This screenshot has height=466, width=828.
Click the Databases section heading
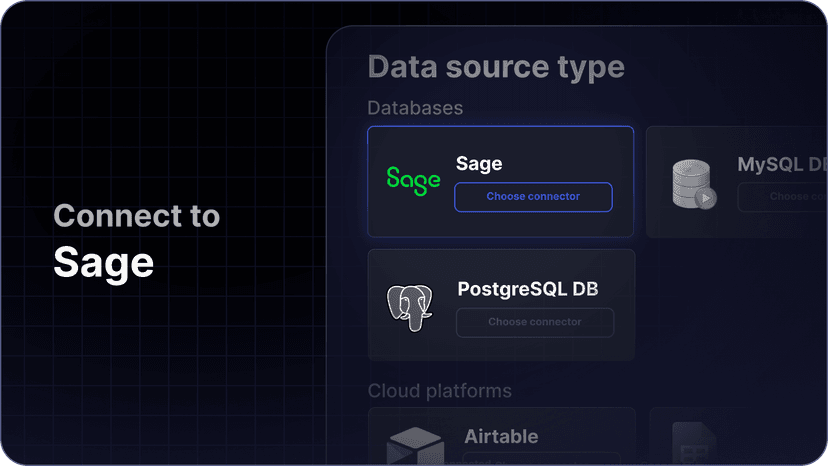click(x=415, y=108)
